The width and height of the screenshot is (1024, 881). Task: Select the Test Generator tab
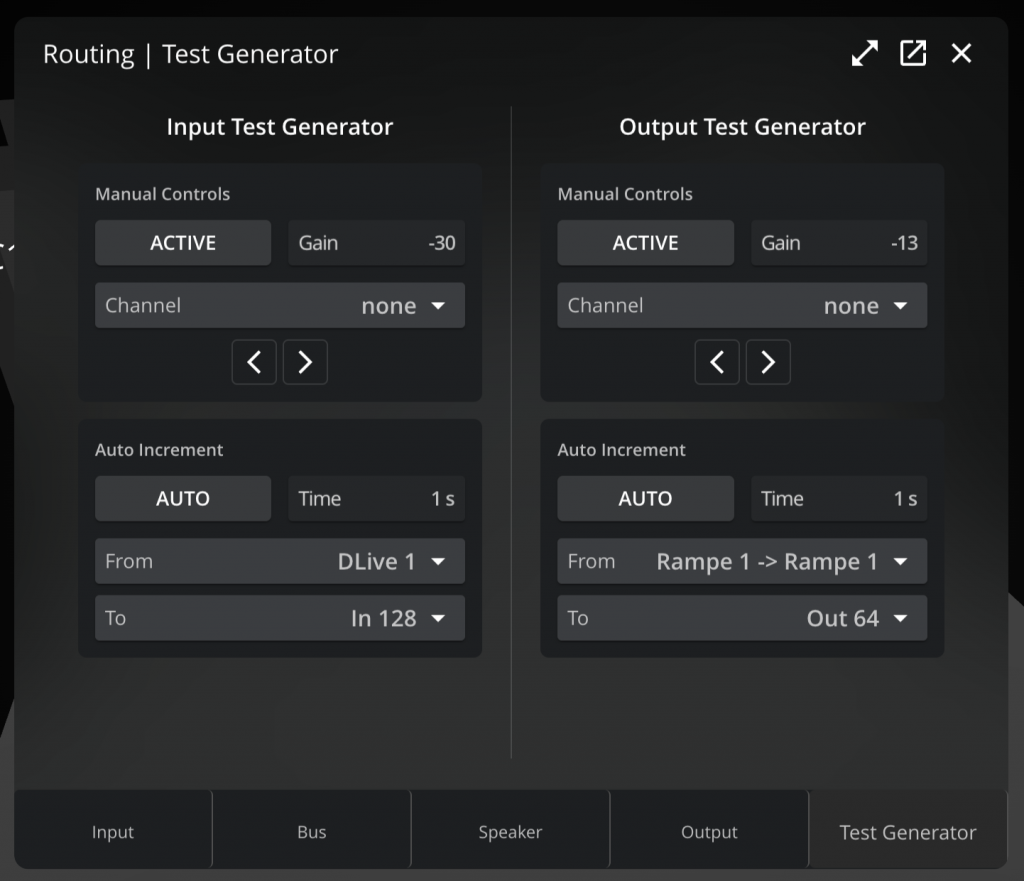pyautogui.click(x=908, y=830)
